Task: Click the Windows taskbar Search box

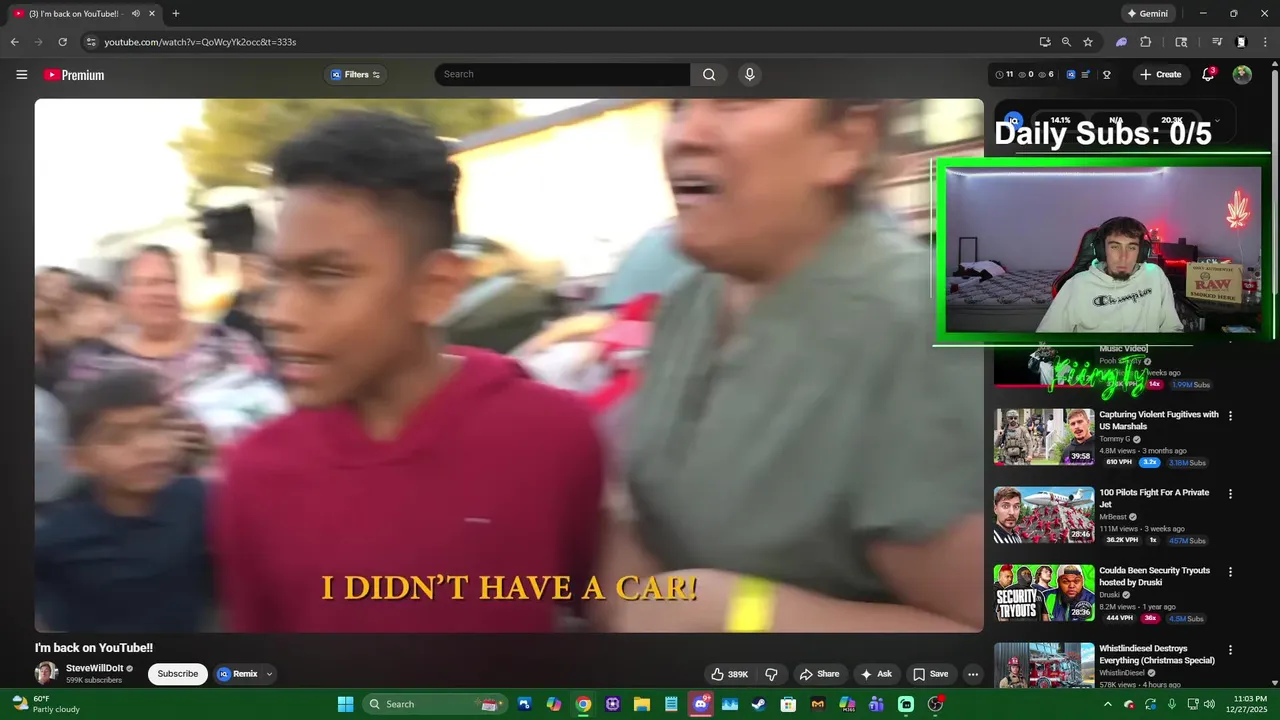Action: pos(436,704)
